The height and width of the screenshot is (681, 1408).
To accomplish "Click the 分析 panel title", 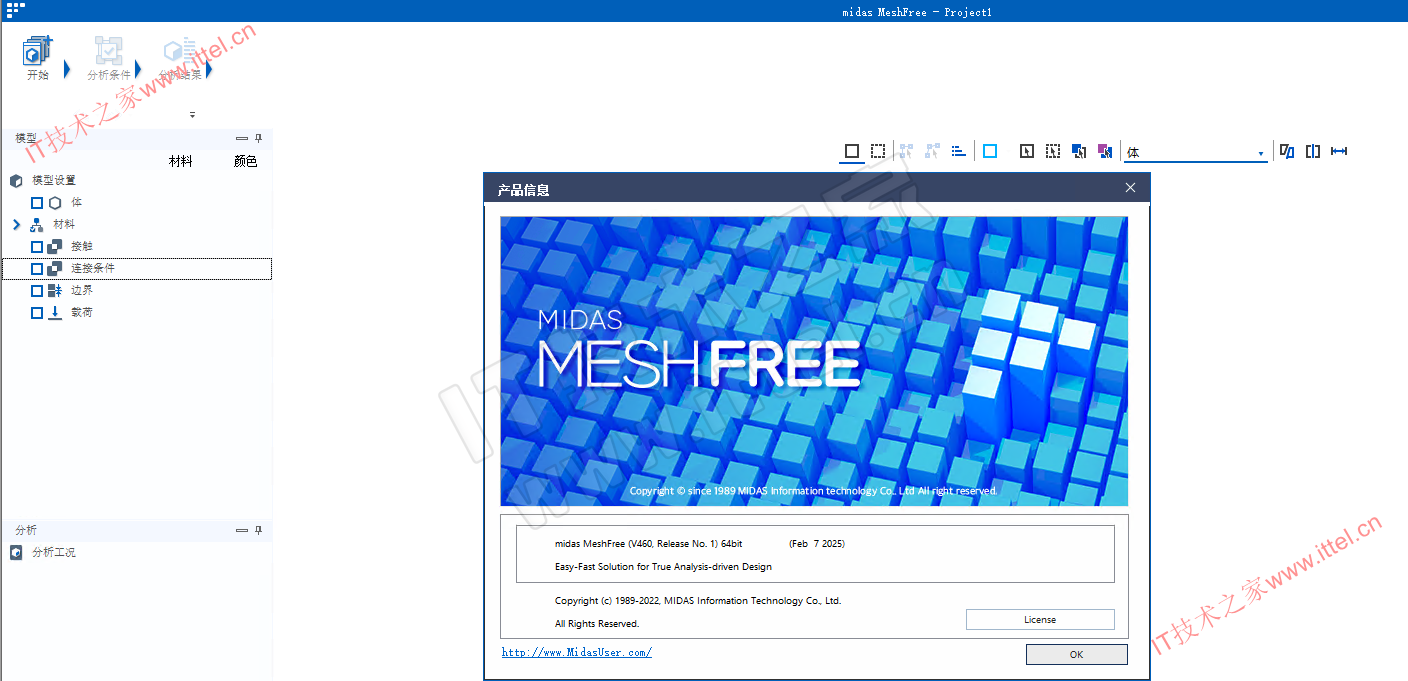I will pos(26,530).
